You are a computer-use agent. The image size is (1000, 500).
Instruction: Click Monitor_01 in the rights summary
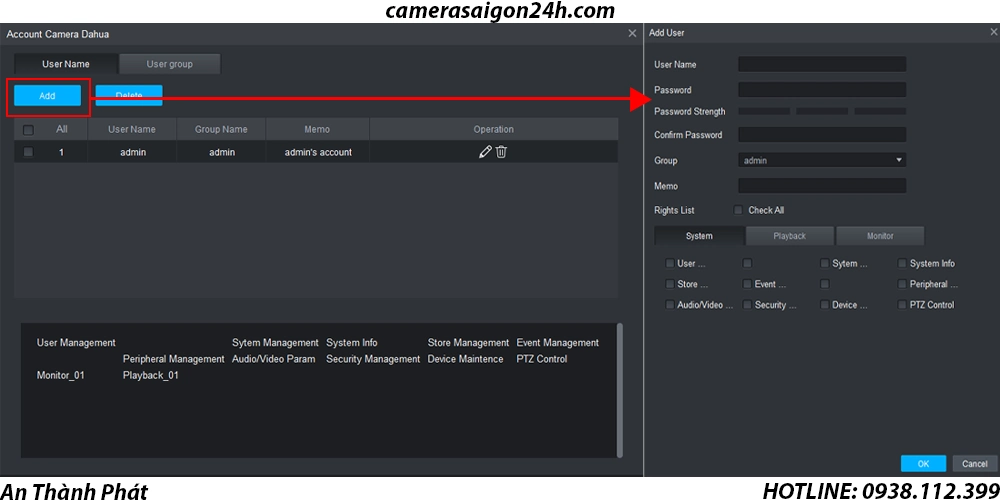61,376
